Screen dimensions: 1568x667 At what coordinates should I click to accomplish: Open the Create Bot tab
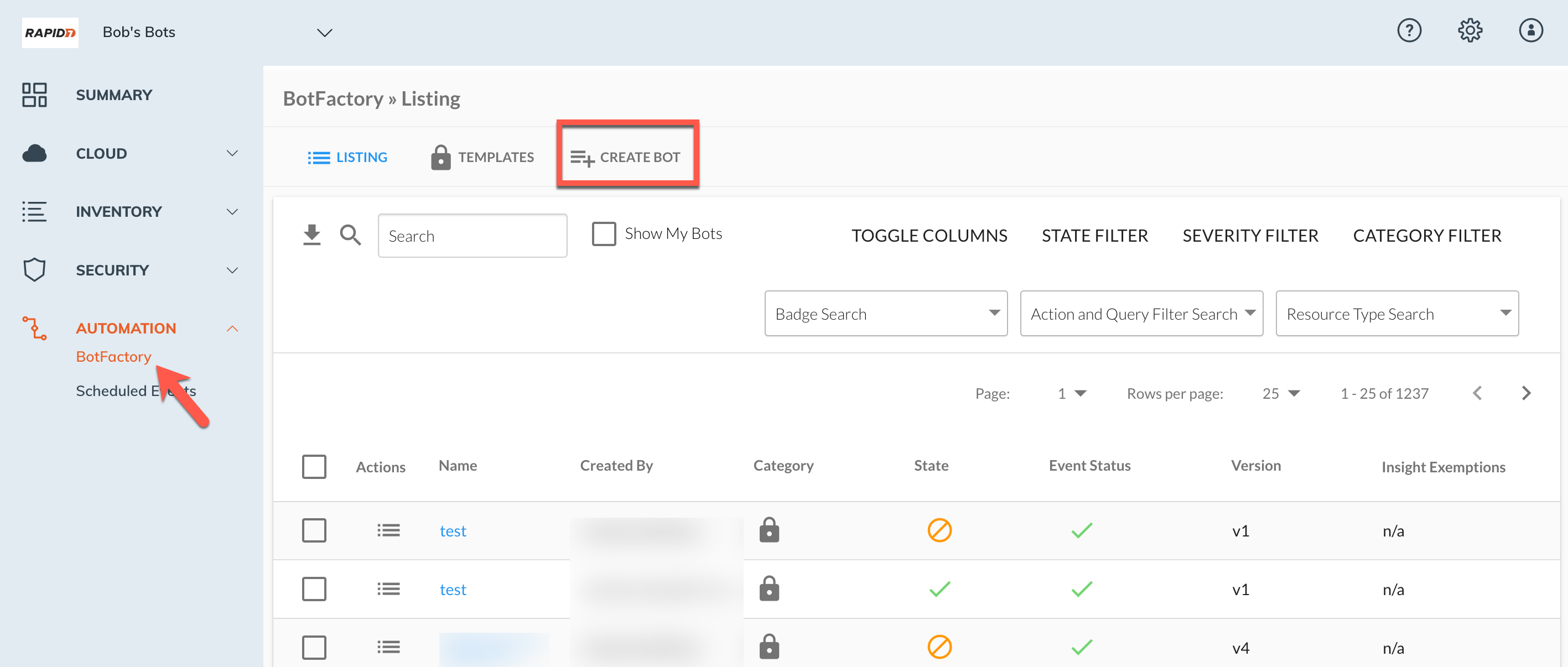[x=626, y=157]
